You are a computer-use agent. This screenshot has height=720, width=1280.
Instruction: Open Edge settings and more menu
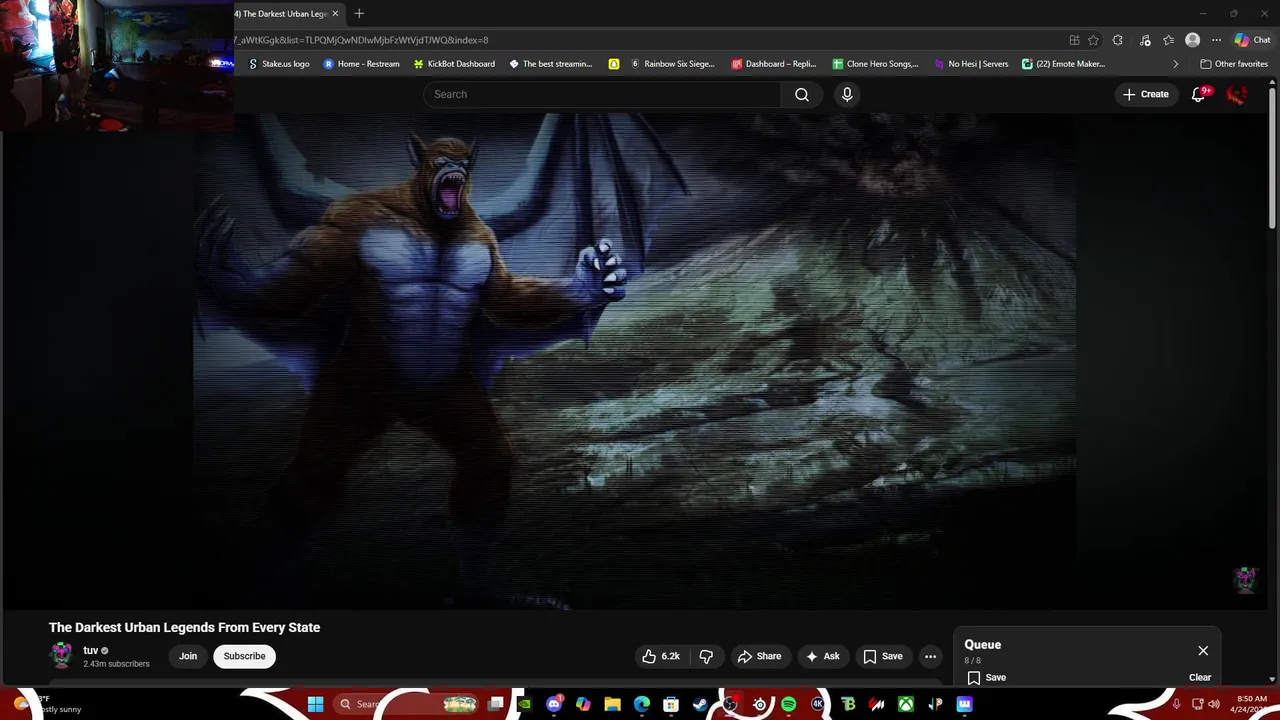pyautogui.click(x=1216, y=40)
